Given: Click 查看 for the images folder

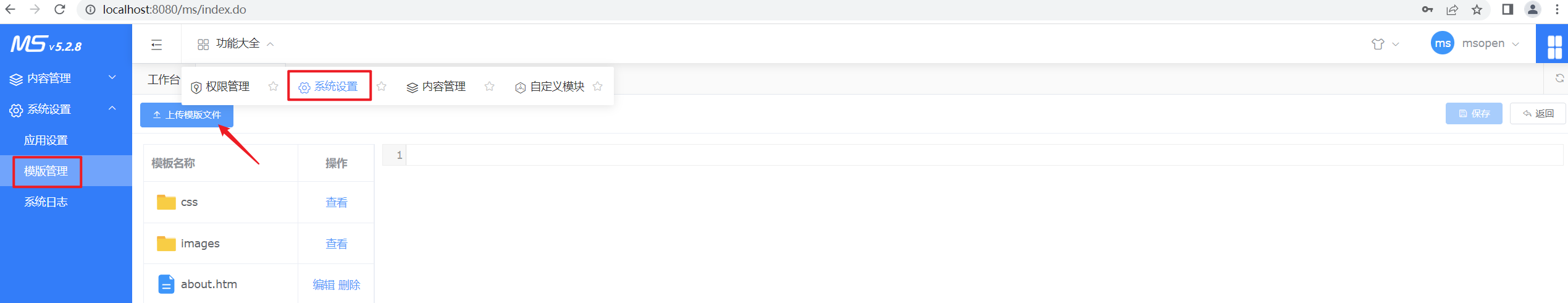Looking at the screenshot, I should pyautogui.click(x=336, y=244).
